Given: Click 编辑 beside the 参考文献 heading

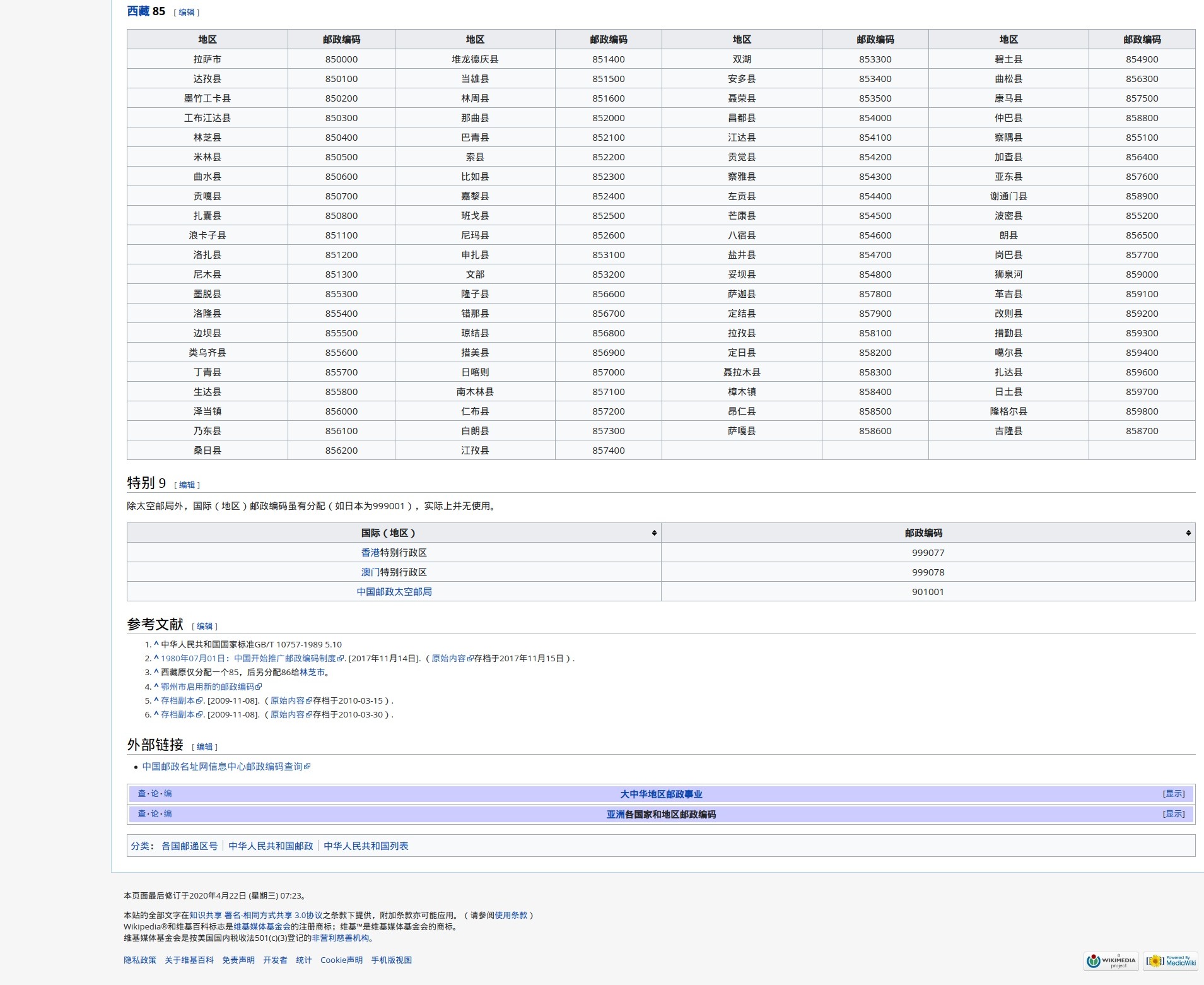Looking at the screenshot, I should coord(204,627).
